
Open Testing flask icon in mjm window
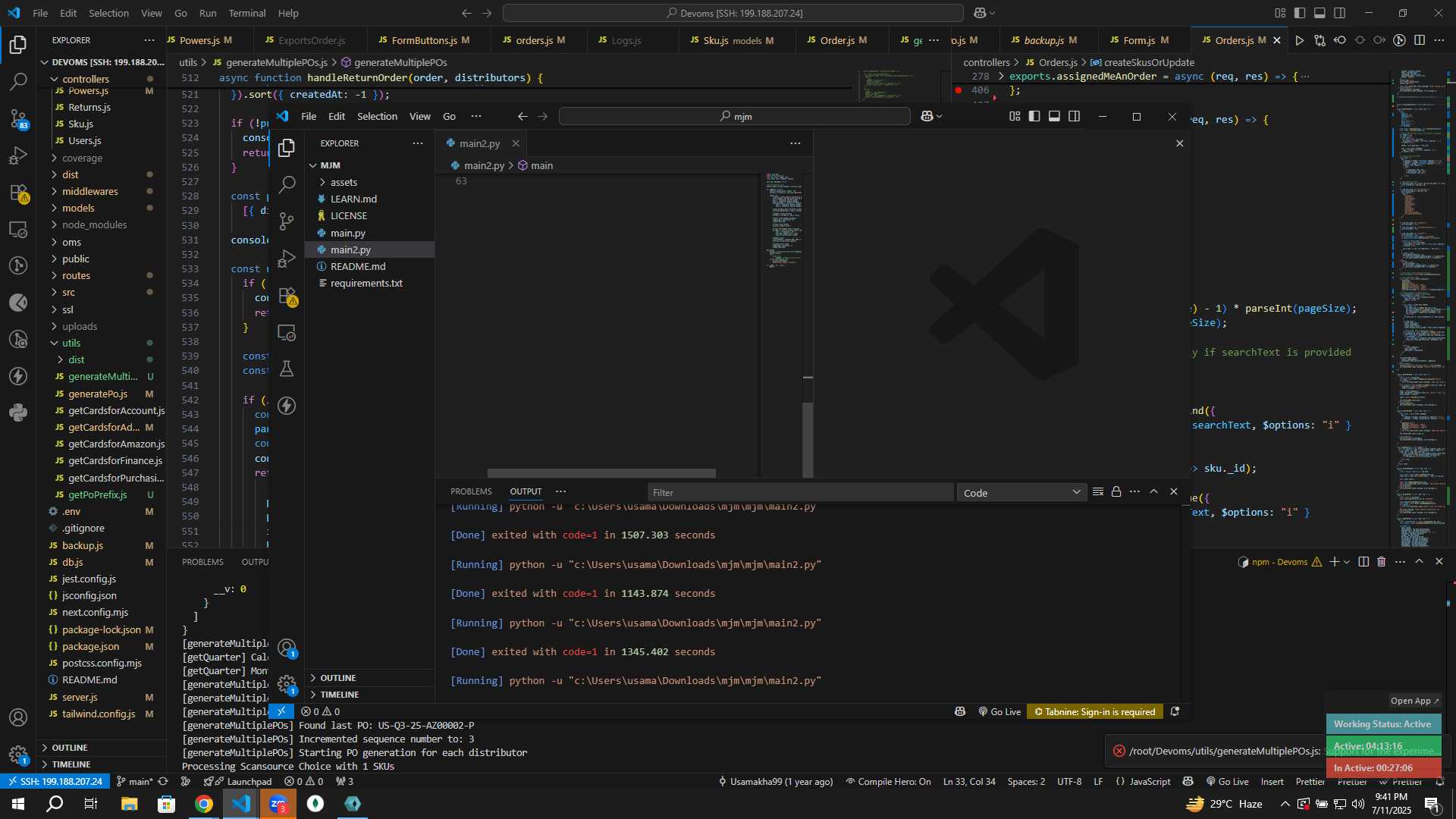click(x=287, y=369)
